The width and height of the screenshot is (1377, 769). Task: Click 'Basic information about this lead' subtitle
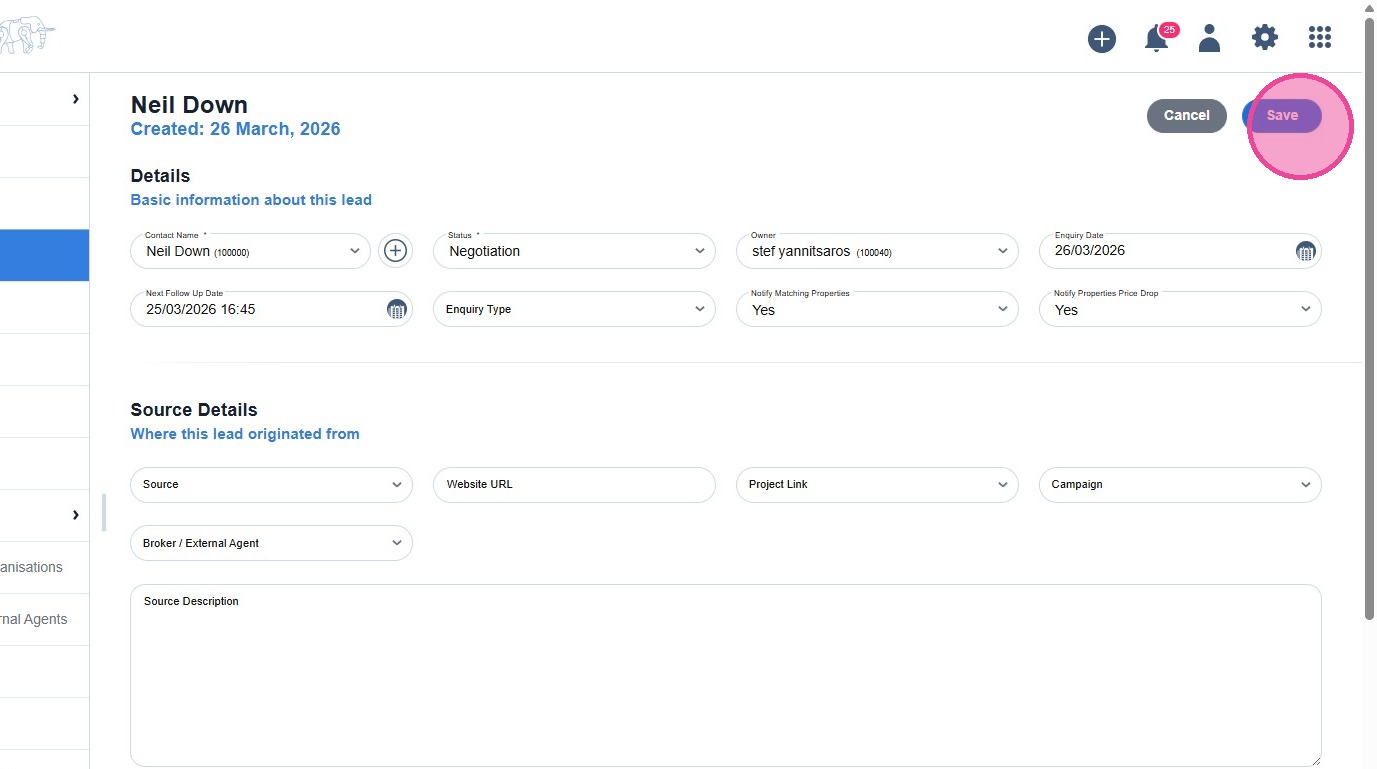point(251,200)
